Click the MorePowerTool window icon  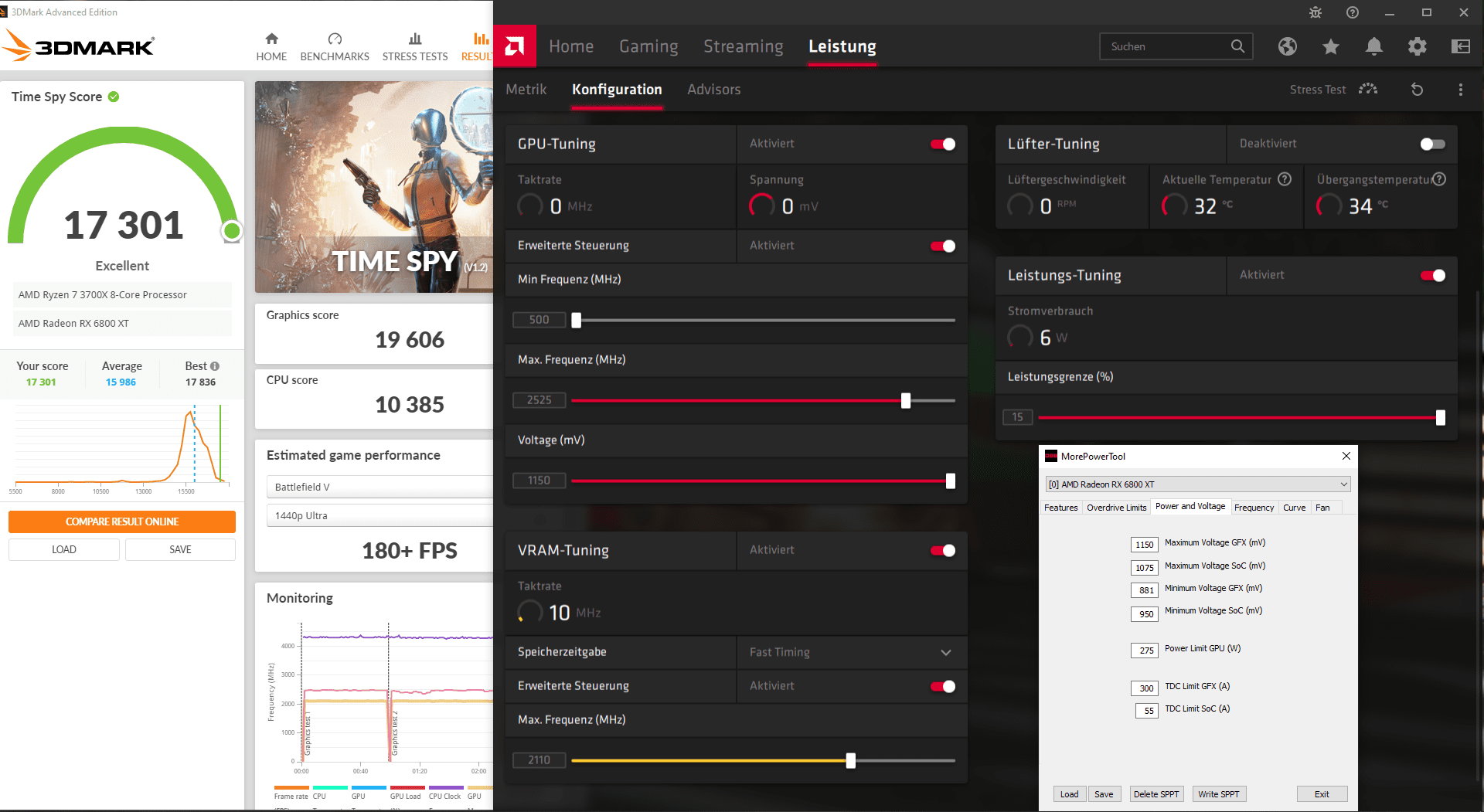coord(1051,456)
